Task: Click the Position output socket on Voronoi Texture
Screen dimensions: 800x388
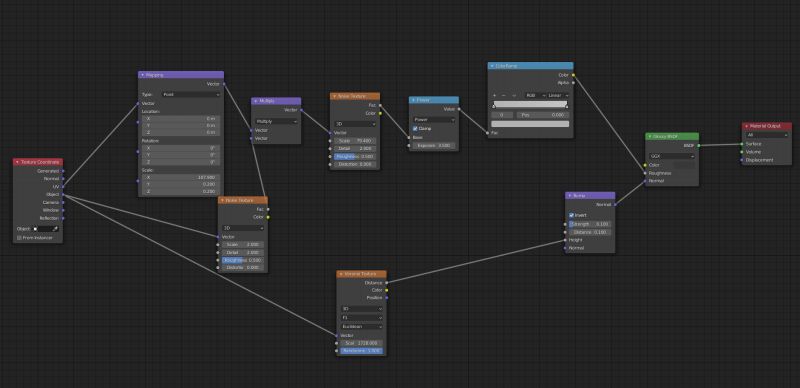Action: tap(387, 298)
